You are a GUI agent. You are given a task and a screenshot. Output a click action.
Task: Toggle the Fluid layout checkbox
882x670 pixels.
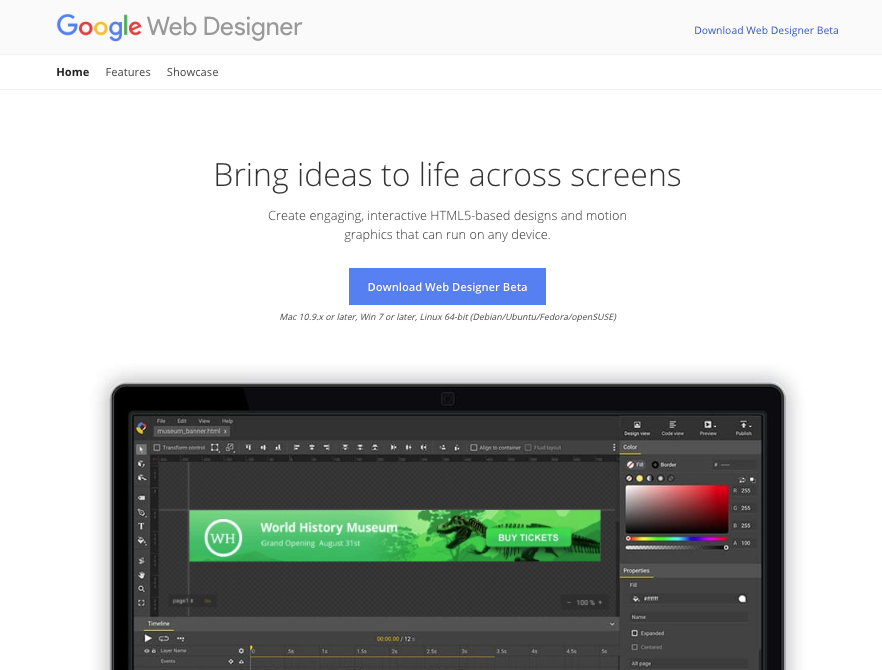click(x=528, y=448)
